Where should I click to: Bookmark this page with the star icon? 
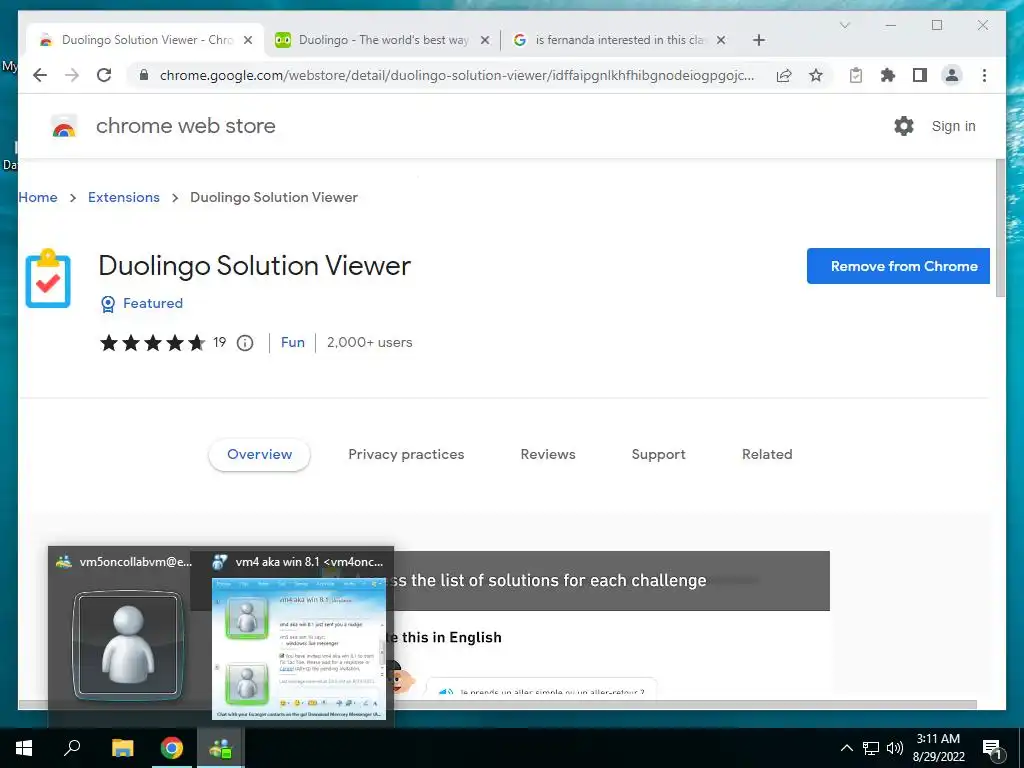[x=816, y=75]
